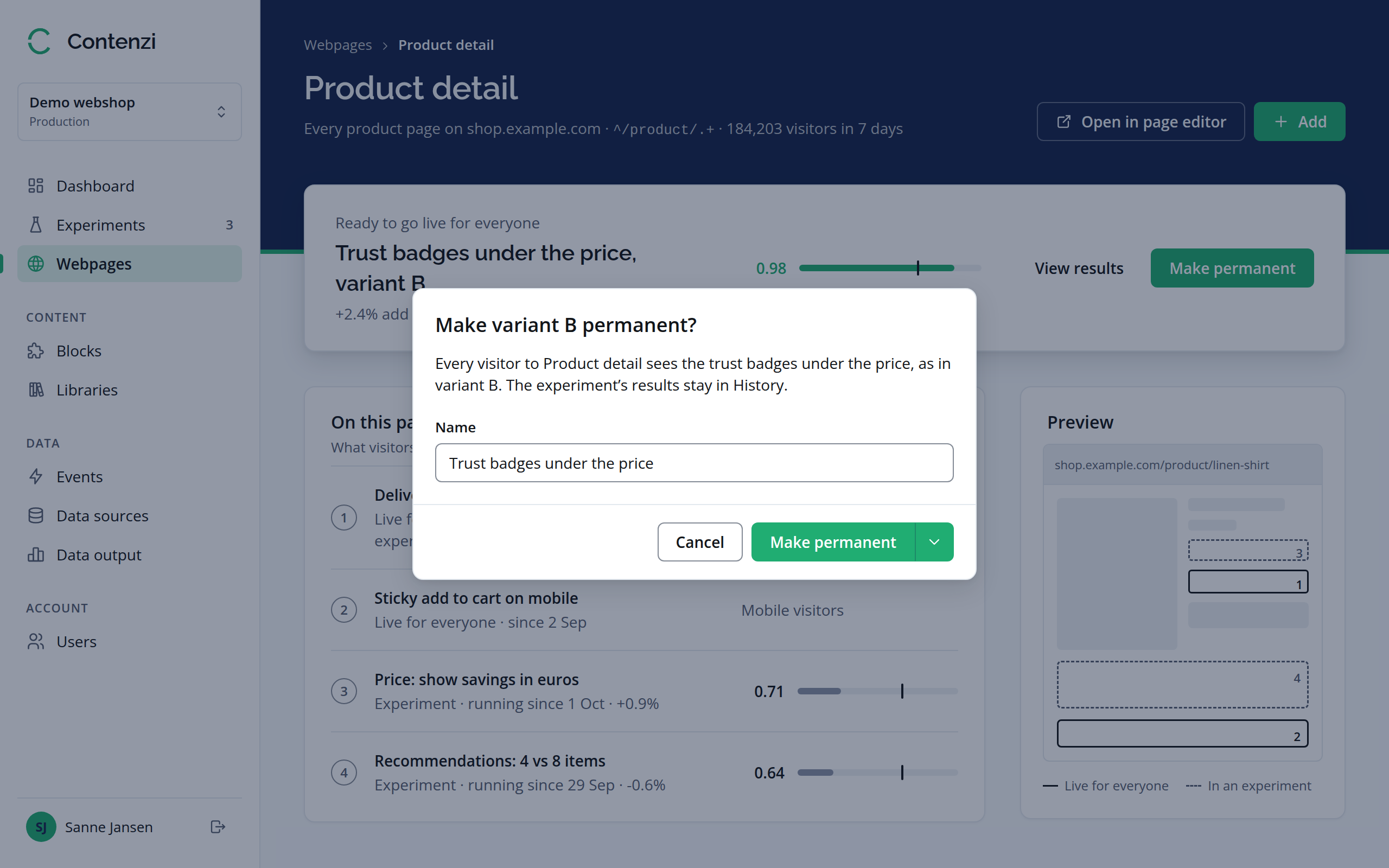Click the Libraries books icon
The width and height of the screenshot is (1389, 868).
pyautogui.click(x=36, y=390)
